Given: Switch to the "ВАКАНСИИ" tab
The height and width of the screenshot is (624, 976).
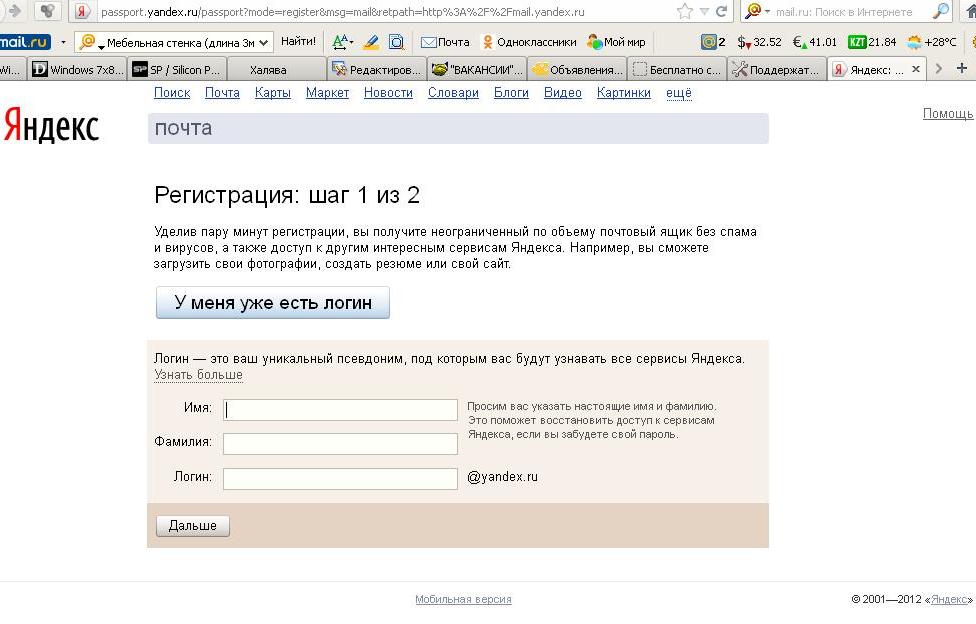Looking at the screenshot, I should coord(477,69).
